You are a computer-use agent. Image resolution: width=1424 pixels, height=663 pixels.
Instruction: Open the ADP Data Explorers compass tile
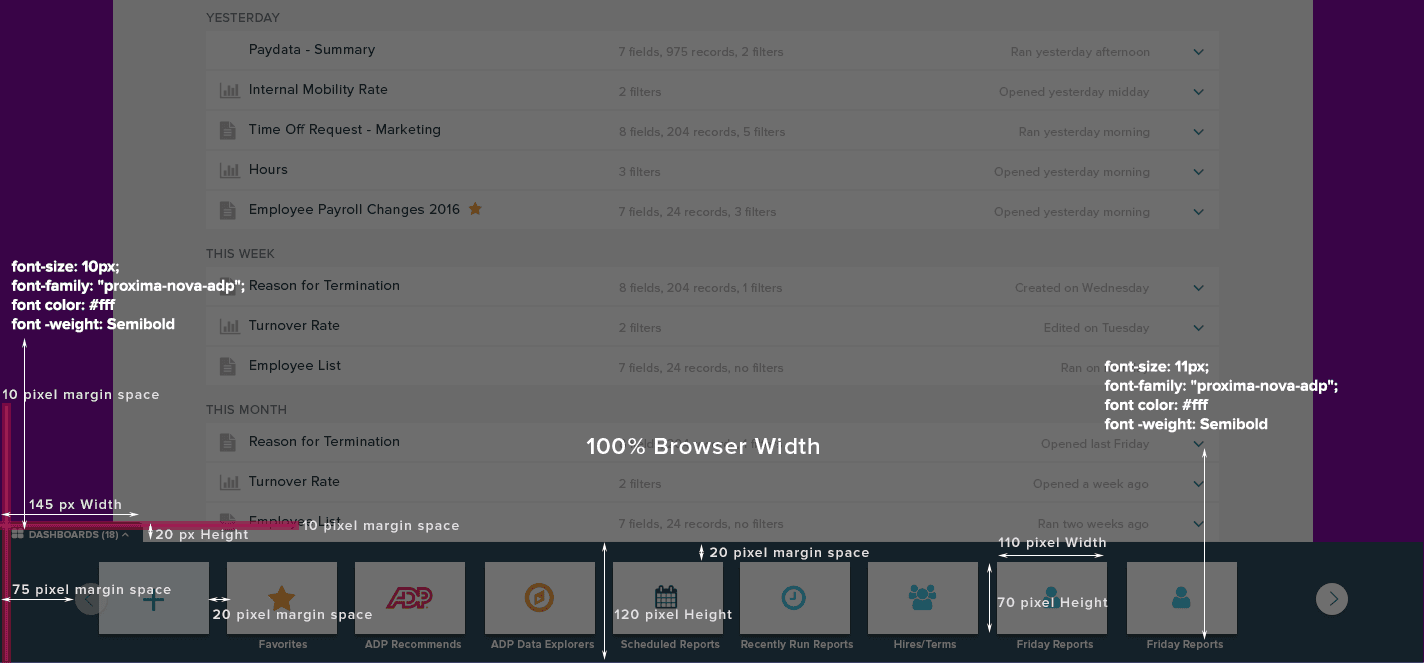tap(540, 598)
